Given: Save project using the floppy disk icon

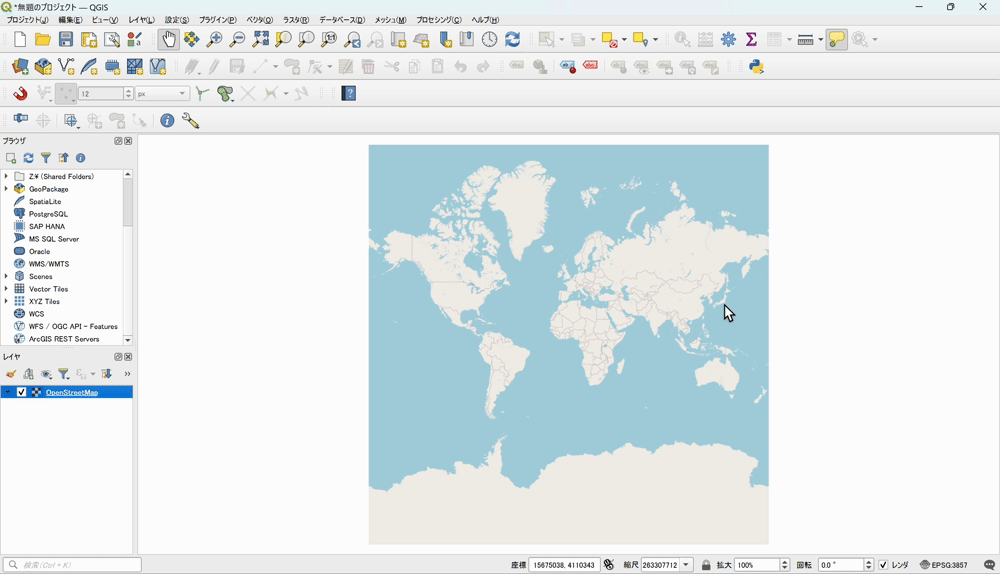Looking at the screenshot, I should pos(66,40).
